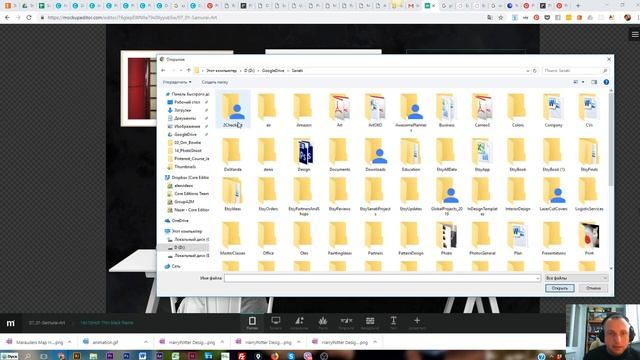Open the InteriorDesign folder

[x=518, y=194]
